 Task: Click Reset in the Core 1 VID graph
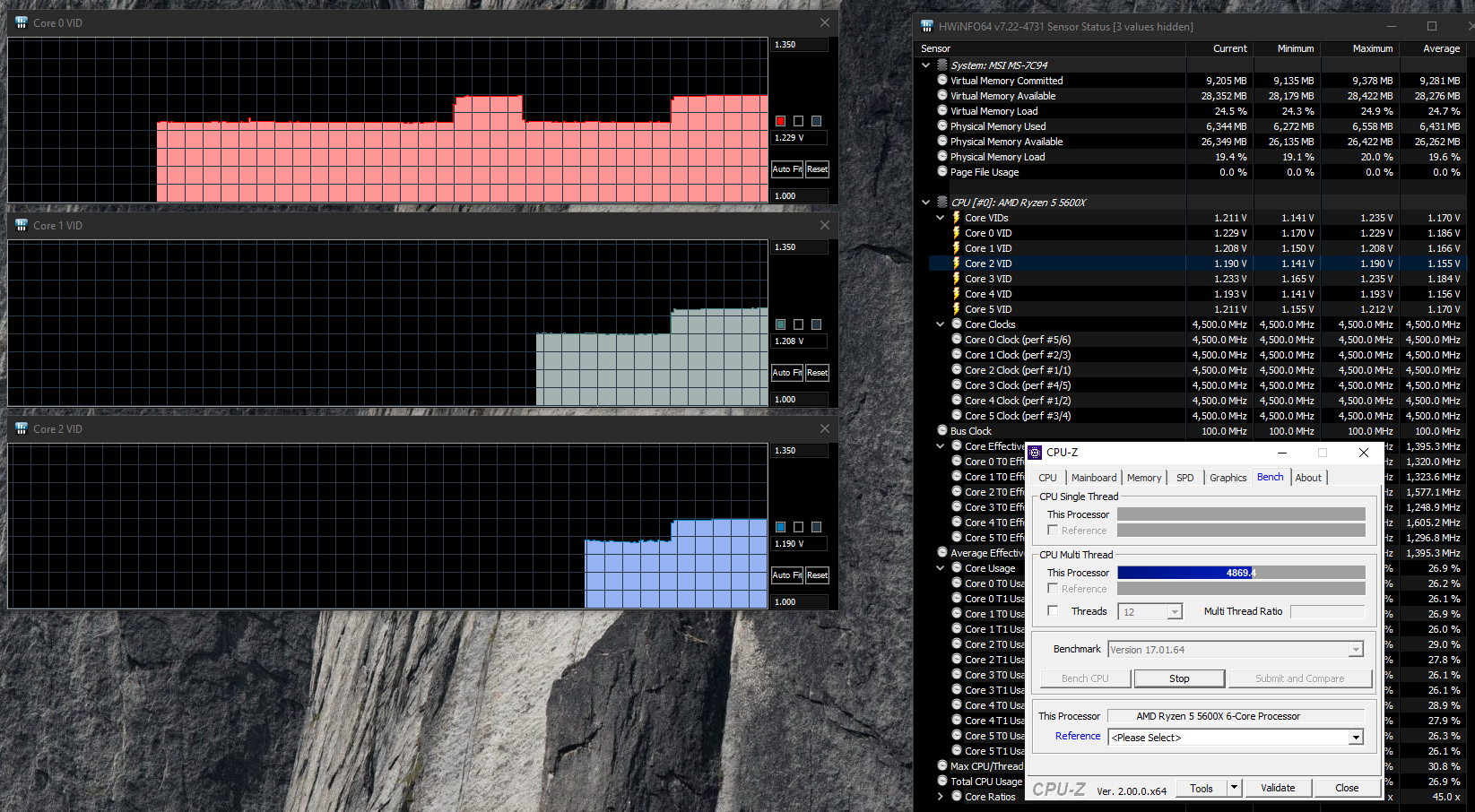click(x=817, y=372)
